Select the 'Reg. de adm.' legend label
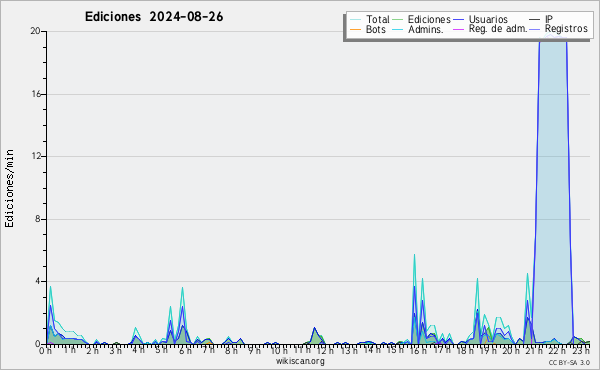 click(x=498, y=29)
